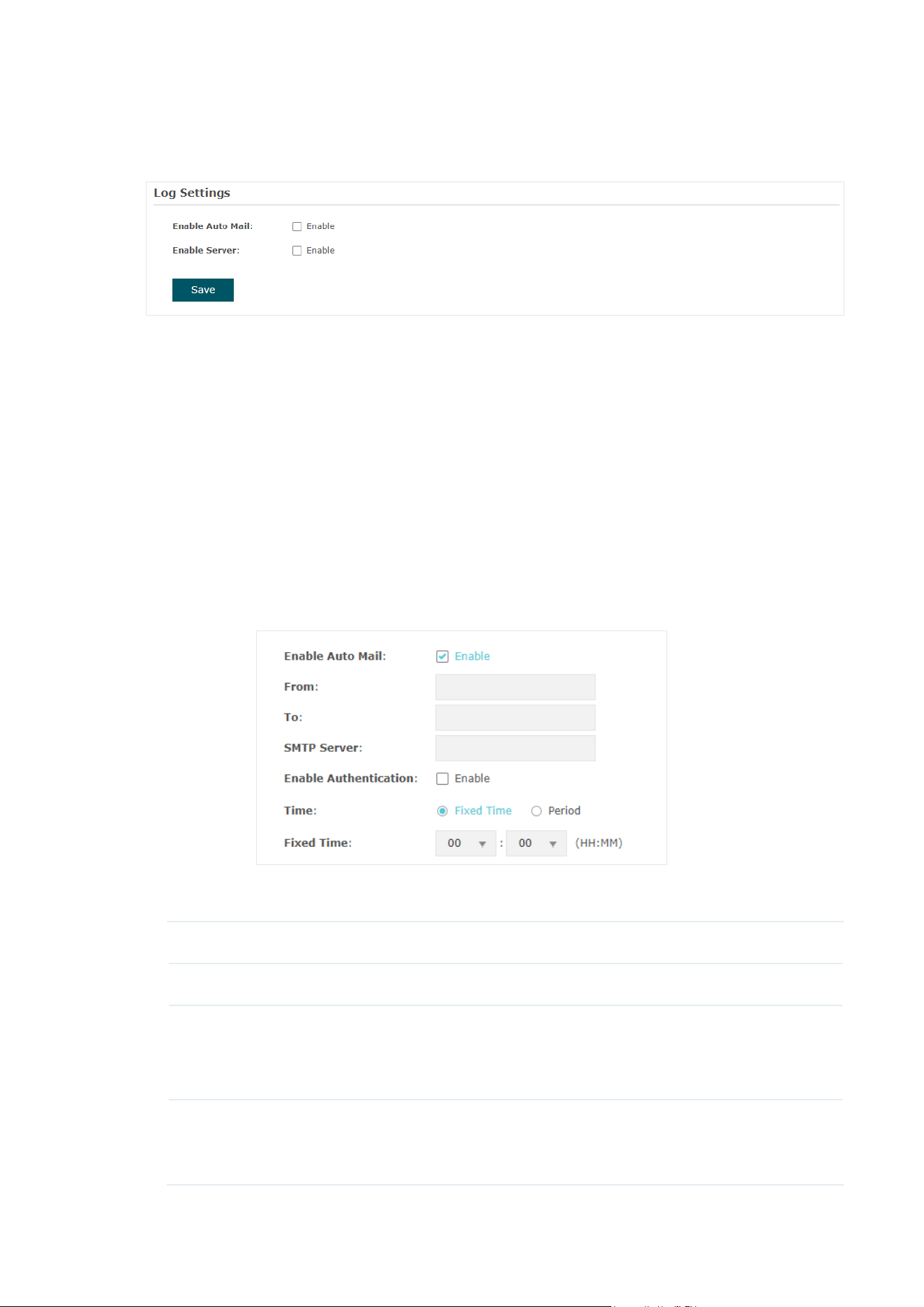
Task: Click the From email input field
Action: [515, 687]
